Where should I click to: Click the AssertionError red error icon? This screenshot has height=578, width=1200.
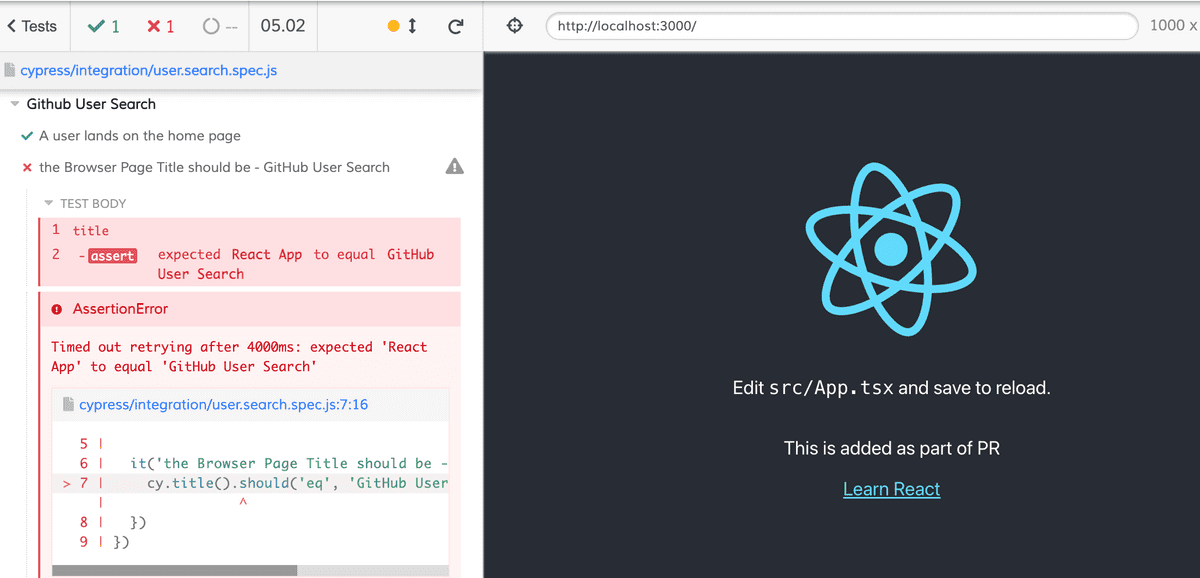tap(57, 310)
